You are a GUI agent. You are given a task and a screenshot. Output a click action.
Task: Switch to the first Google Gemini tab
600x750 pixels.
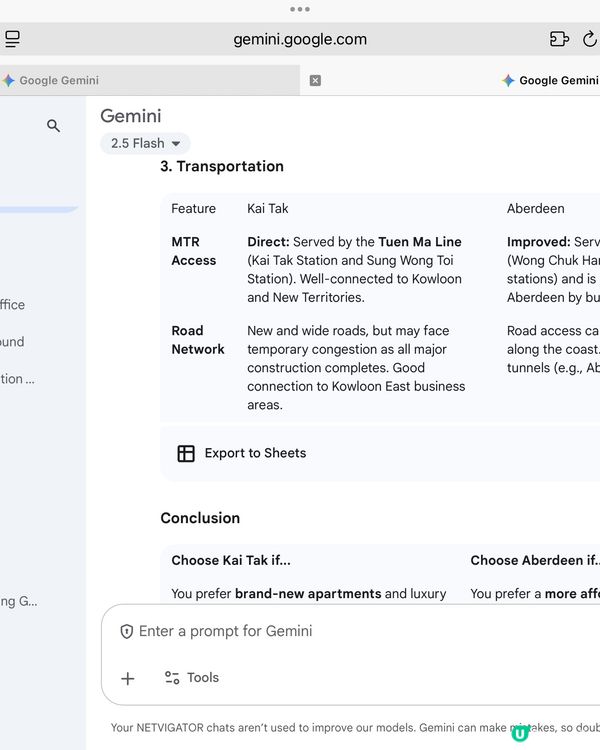pos(150,80)
